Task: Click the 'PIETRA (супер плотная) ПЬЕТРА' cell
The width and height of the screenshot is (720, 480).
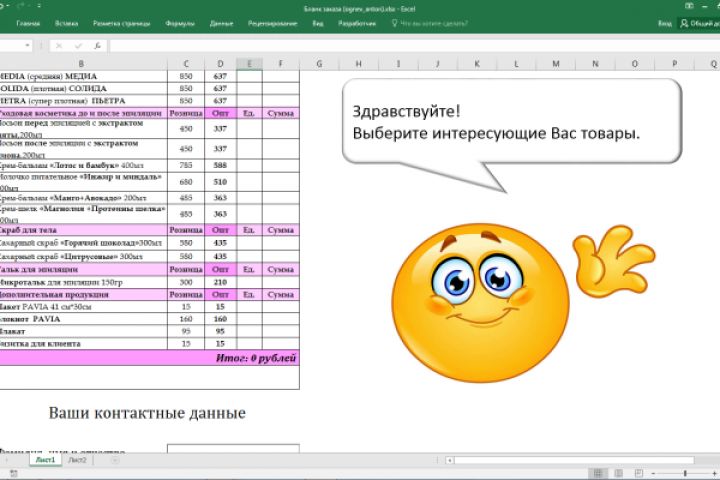Action: tap(84, 101)
